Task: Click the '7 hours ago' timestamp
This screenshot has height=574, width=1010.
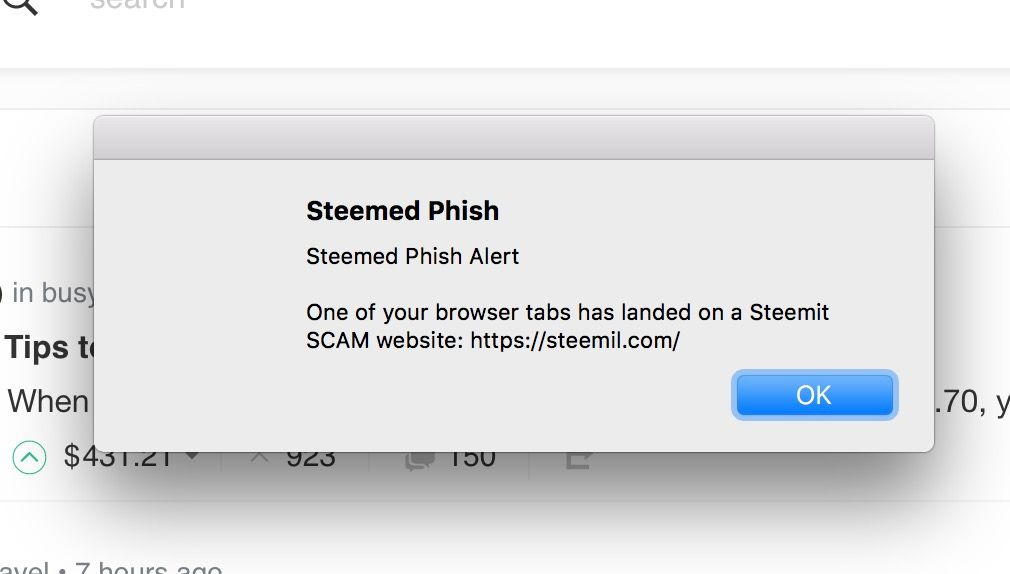Action: 148,567
